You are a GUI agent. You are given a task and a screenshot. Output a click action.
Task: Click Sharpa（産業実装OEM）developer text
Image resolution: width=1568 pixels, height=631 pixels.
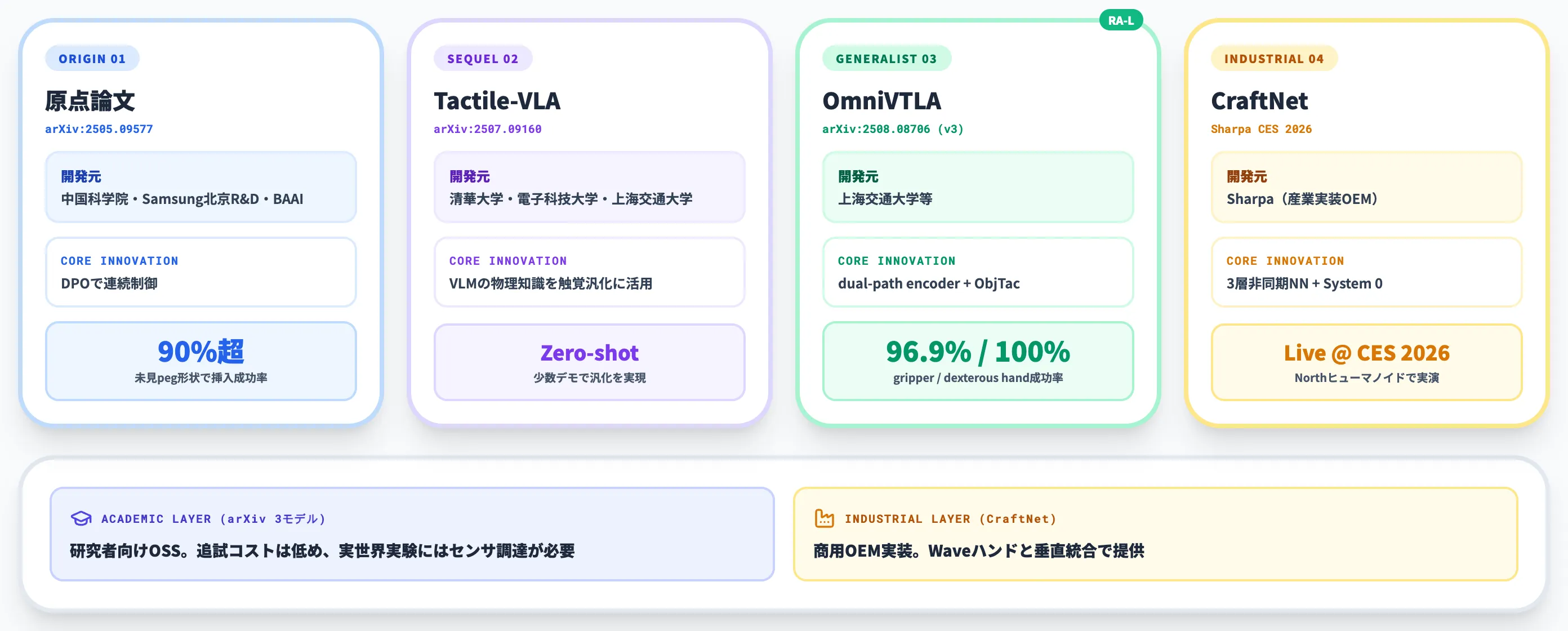(x=1302, y=199)
